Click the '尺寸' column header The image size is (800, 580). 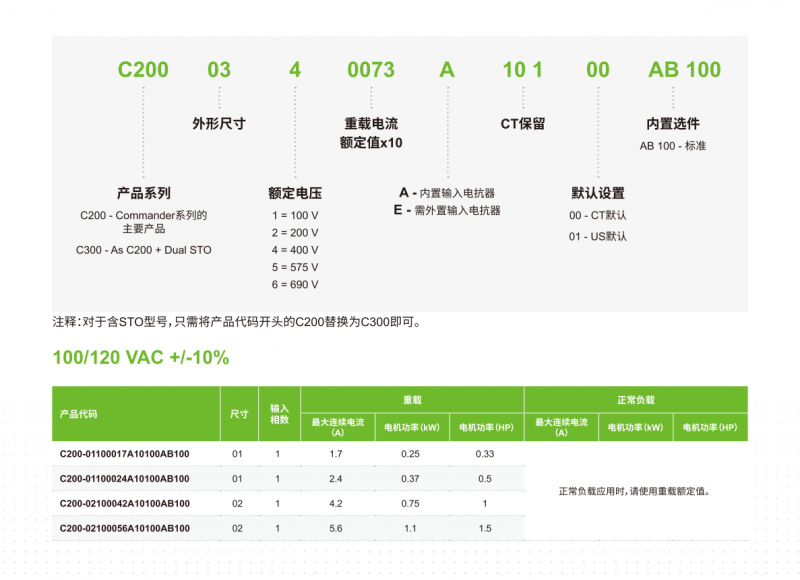[x=239, y=414]
